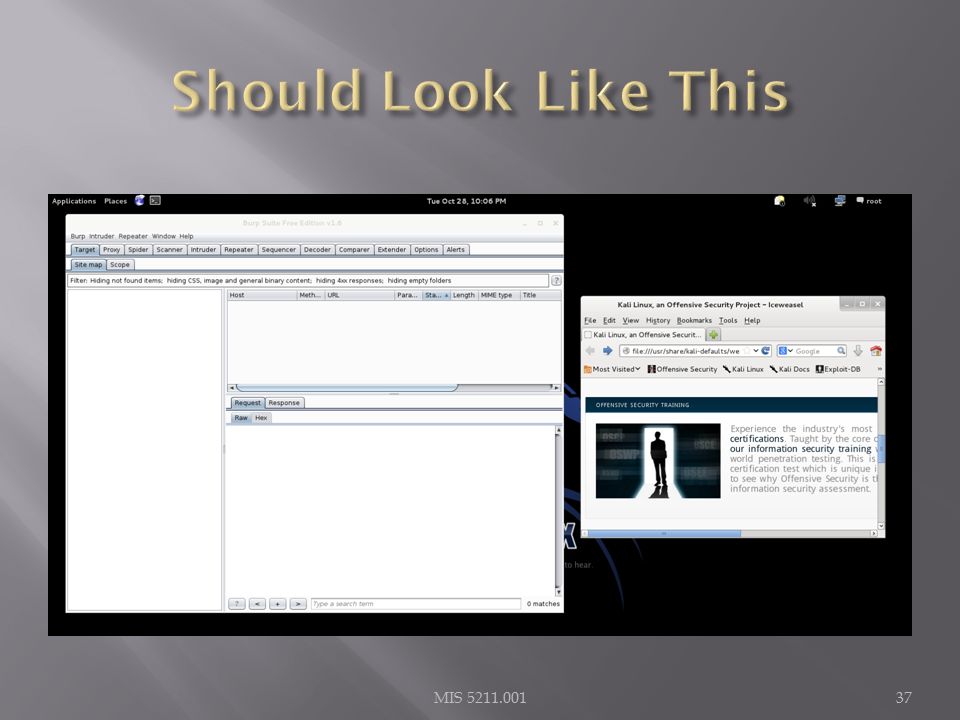960x720 pixels.
Task: Sort by the Title column header
Action: point(541,295)
